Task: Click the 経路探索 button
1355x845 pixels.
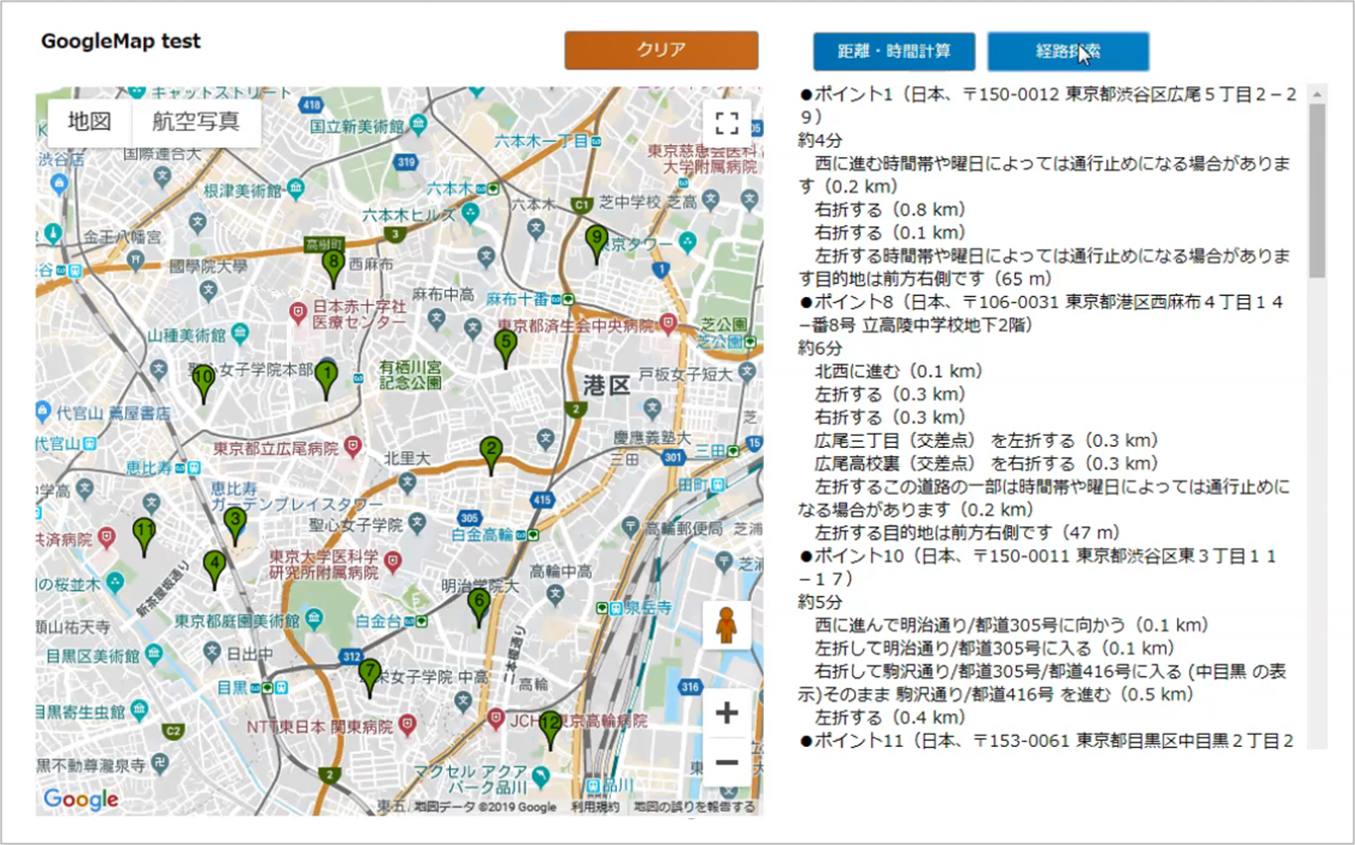Action: pos(1068,51)
